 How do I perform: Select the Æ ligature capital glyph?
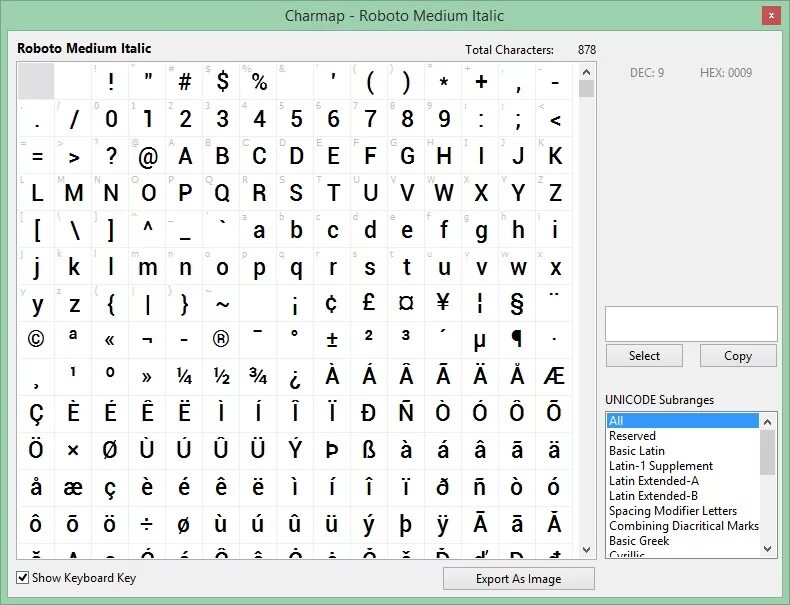555,377
